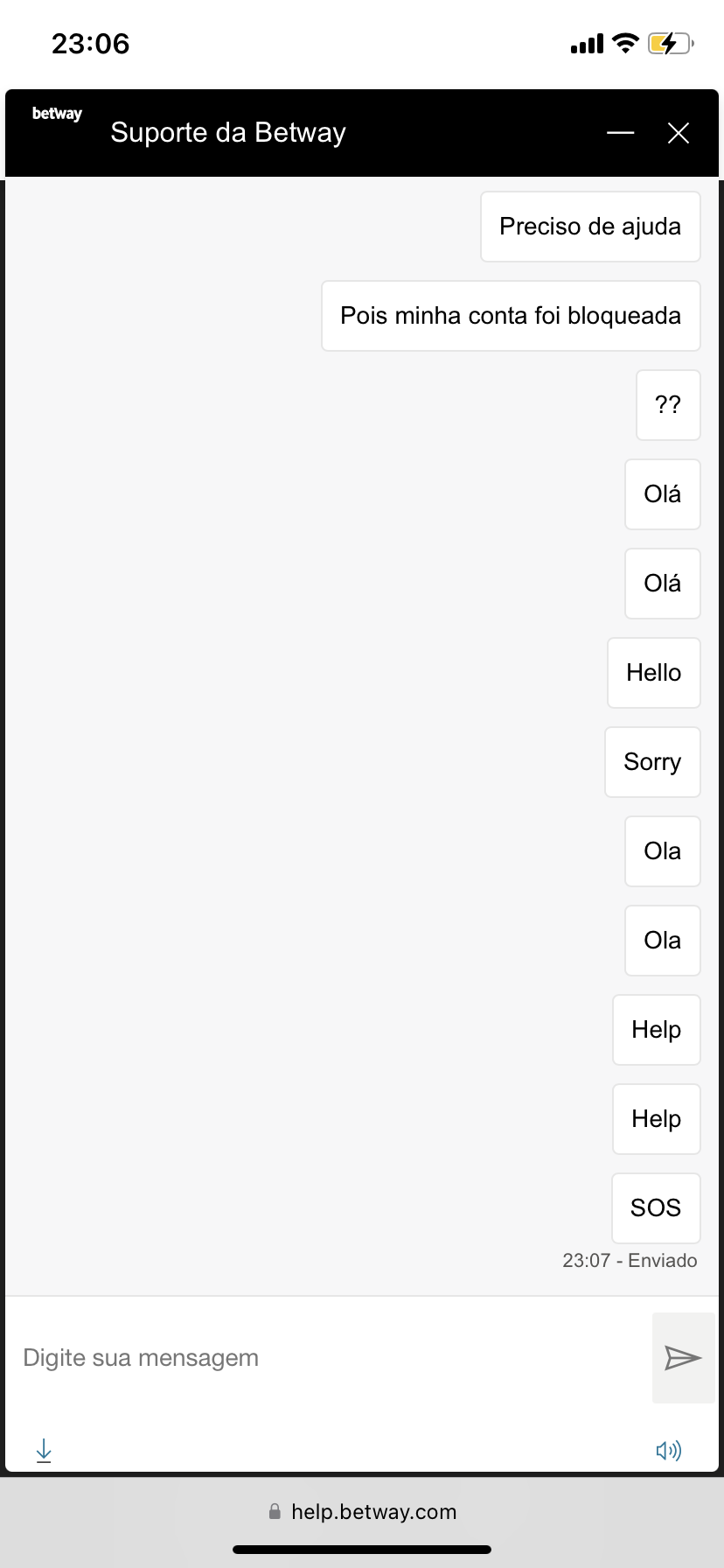The height and width of the screenshot is (1568, 724).
Task: Click the betway logo in header
Action: click(57, 114)
